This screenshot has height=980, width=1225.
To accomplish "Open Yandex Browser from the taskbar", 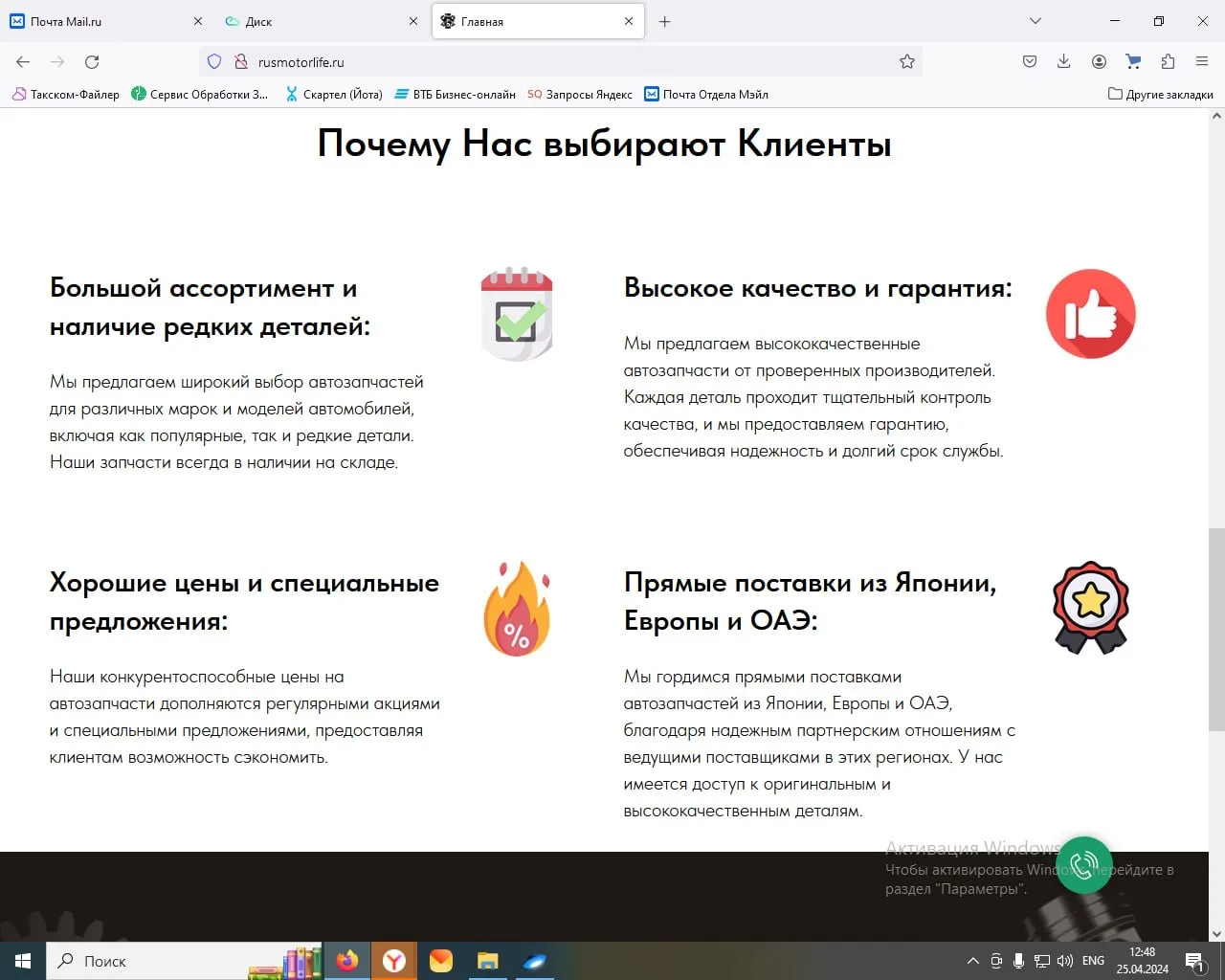I will click(393, 961).
